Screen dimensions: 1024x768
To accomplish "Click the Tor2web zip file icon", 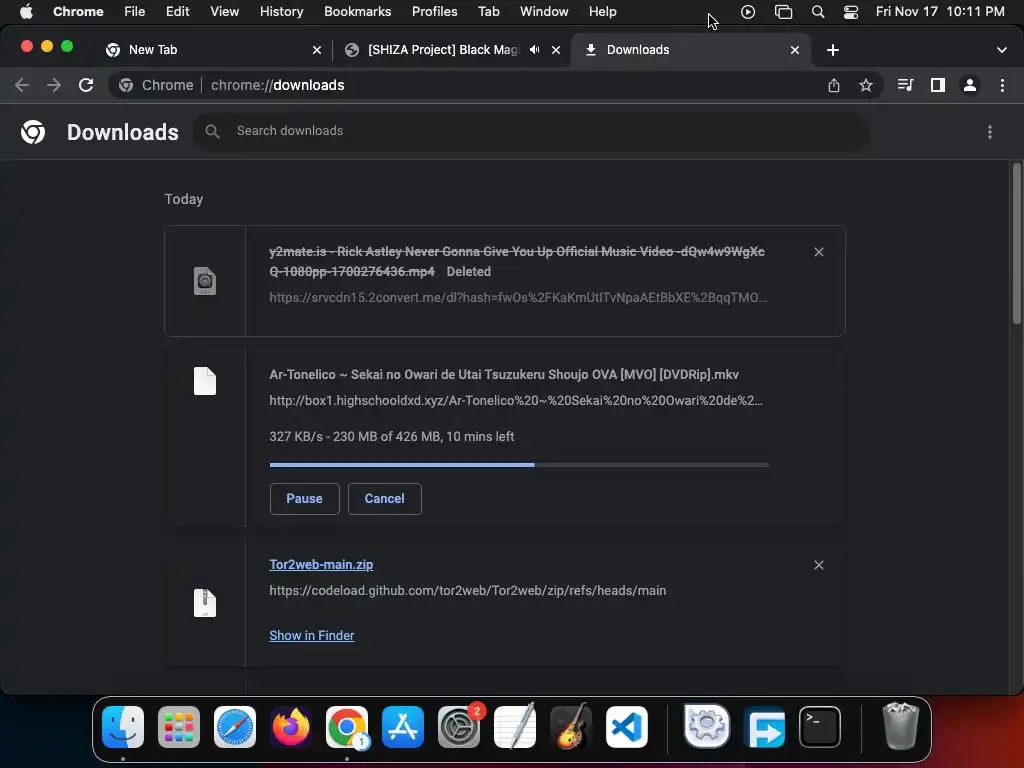I will (205, 603).
